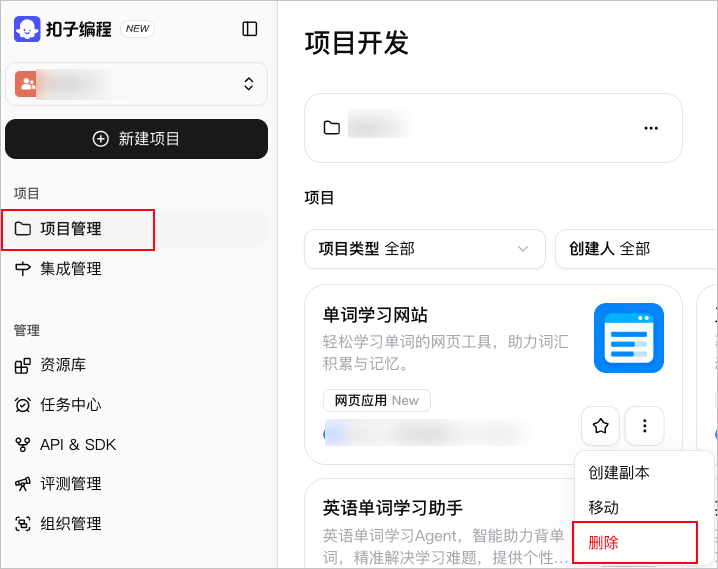Open 评测管理

tap(136, 484)
